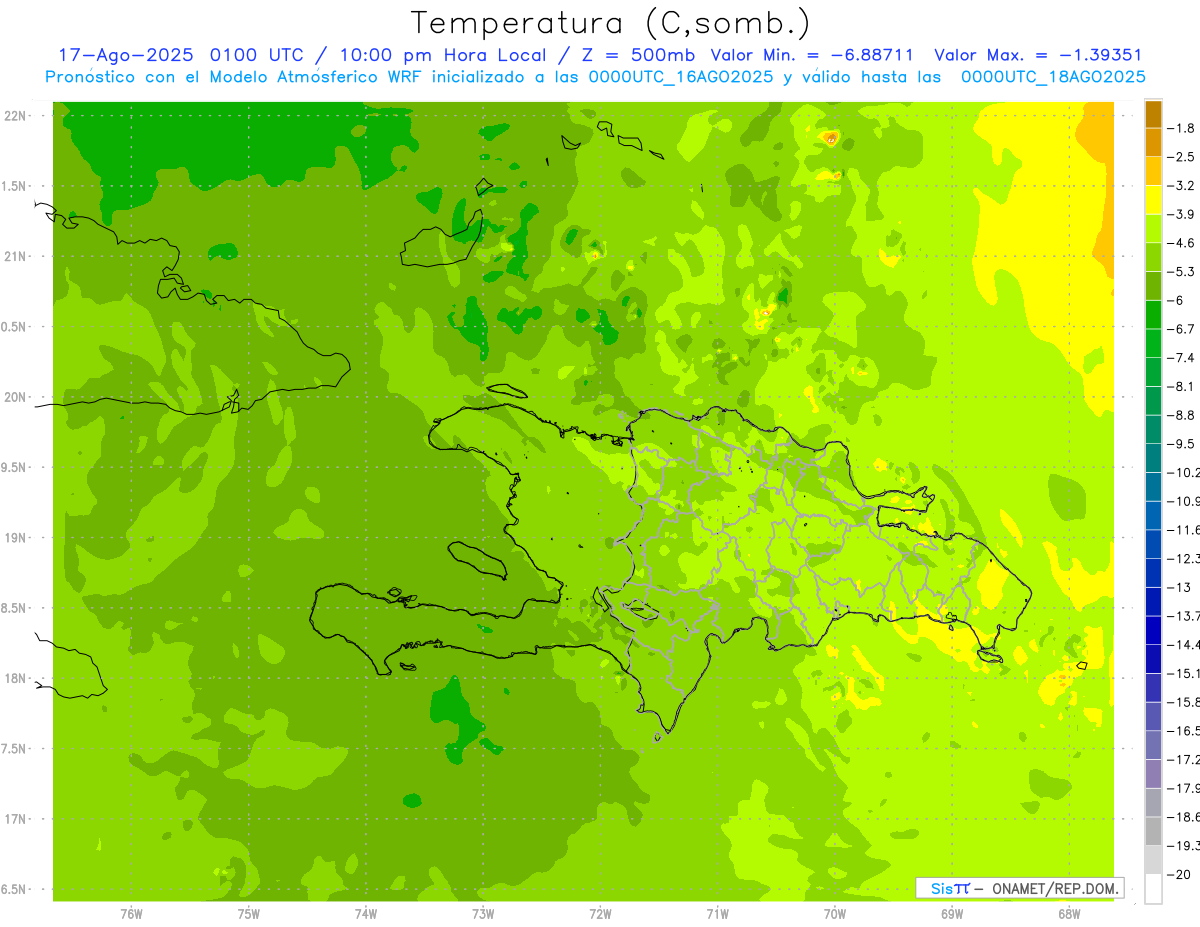Image resolution: width=1200 pixels, height=927 pixels.
Task: Click the "-6" colorbar label
Action: tap(1177, 300)
